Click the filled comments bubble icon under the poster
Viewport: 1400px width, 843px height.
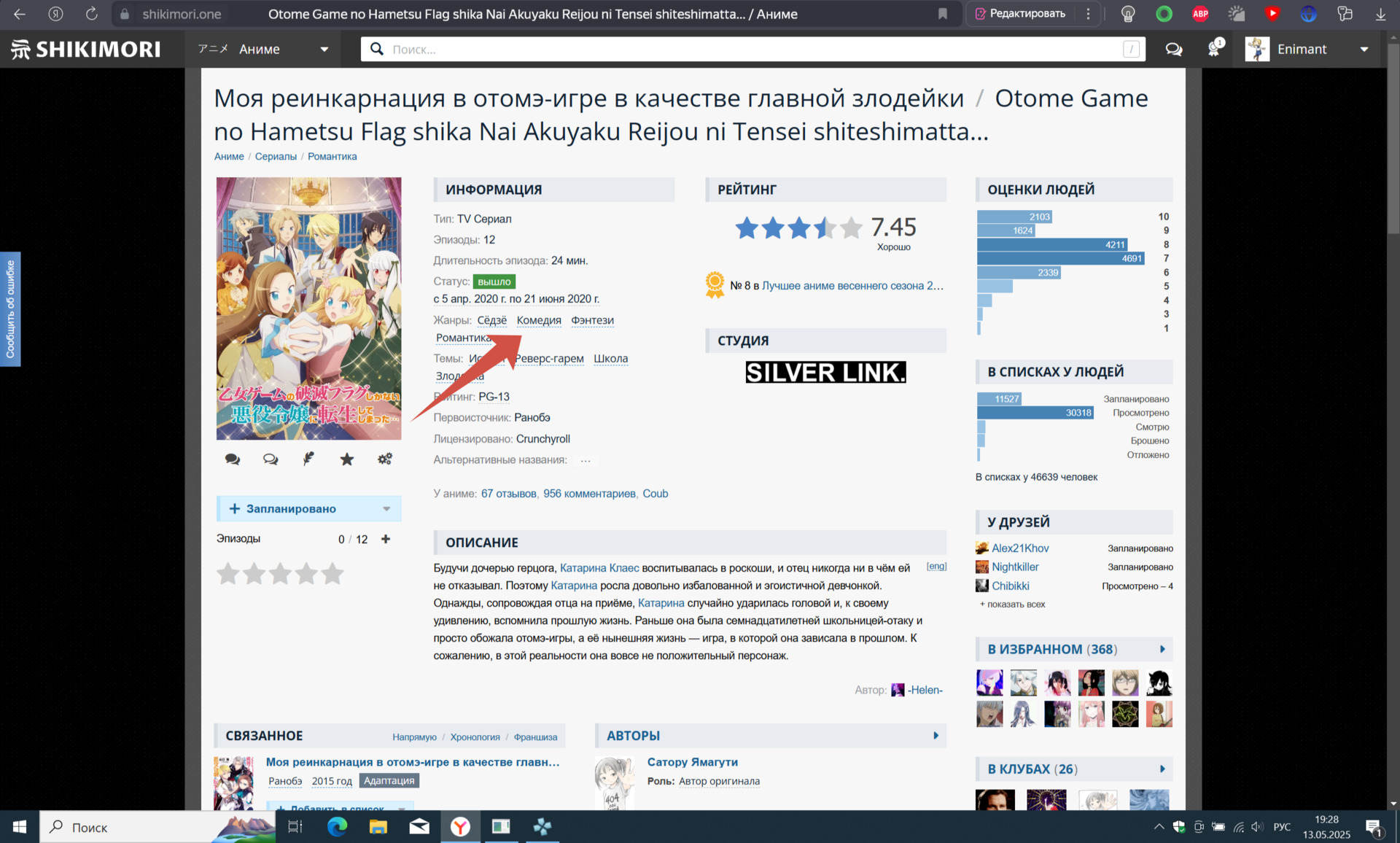point(233,459)
